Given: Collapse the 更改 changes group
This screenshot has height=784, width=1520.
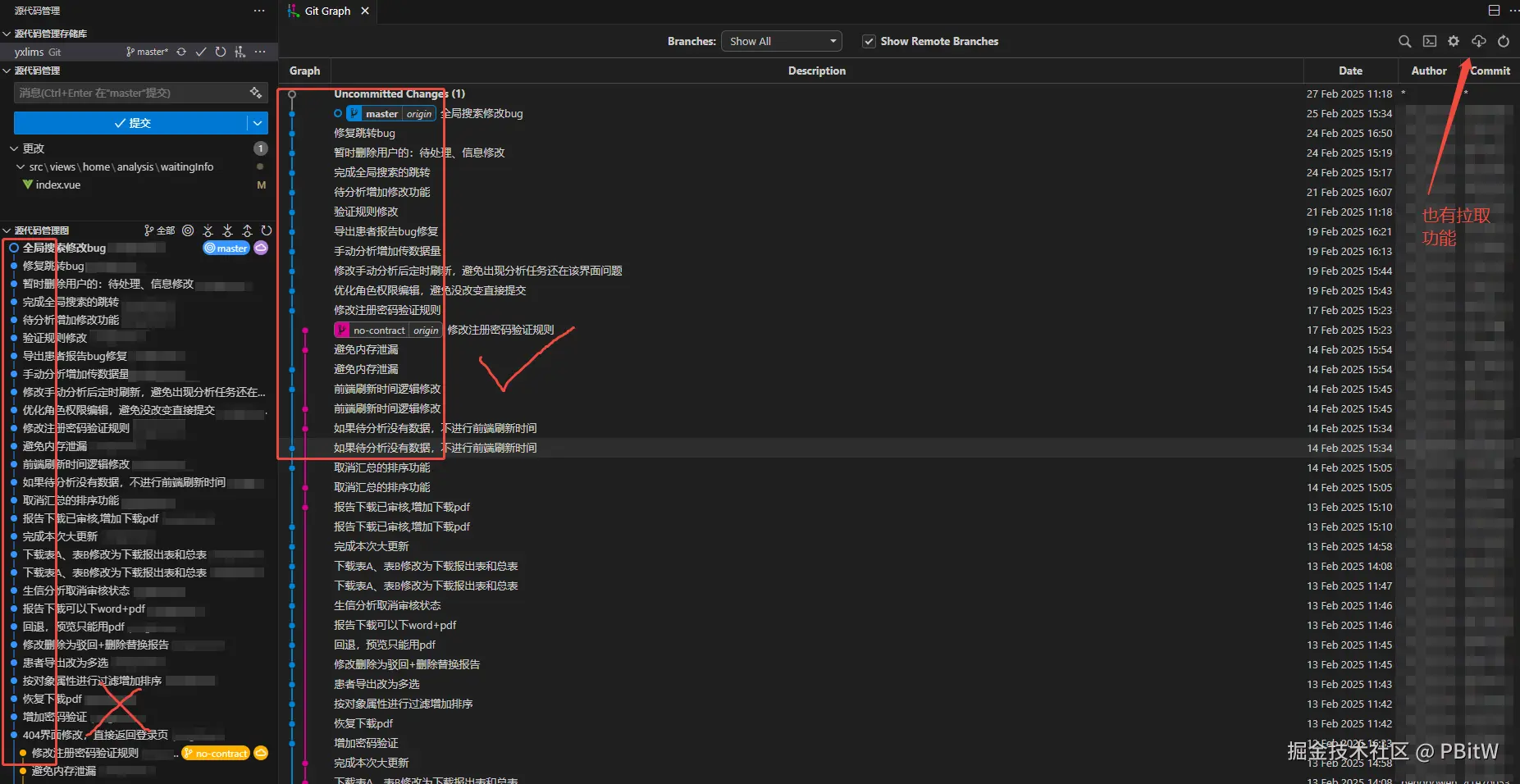Looking at the screenshot, I should (x=14, y=148).
